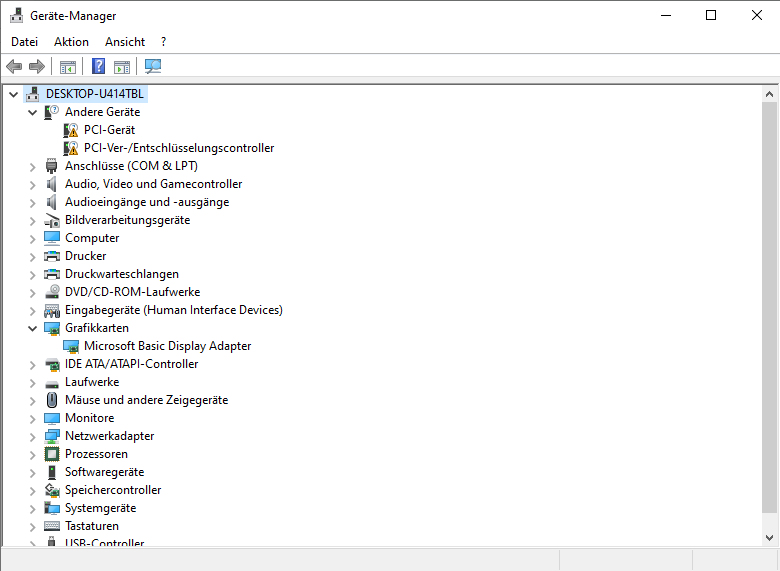Click the Prozessoren chip icon
The height and width of the screenshot is (571, 780).
click(52, 454)
